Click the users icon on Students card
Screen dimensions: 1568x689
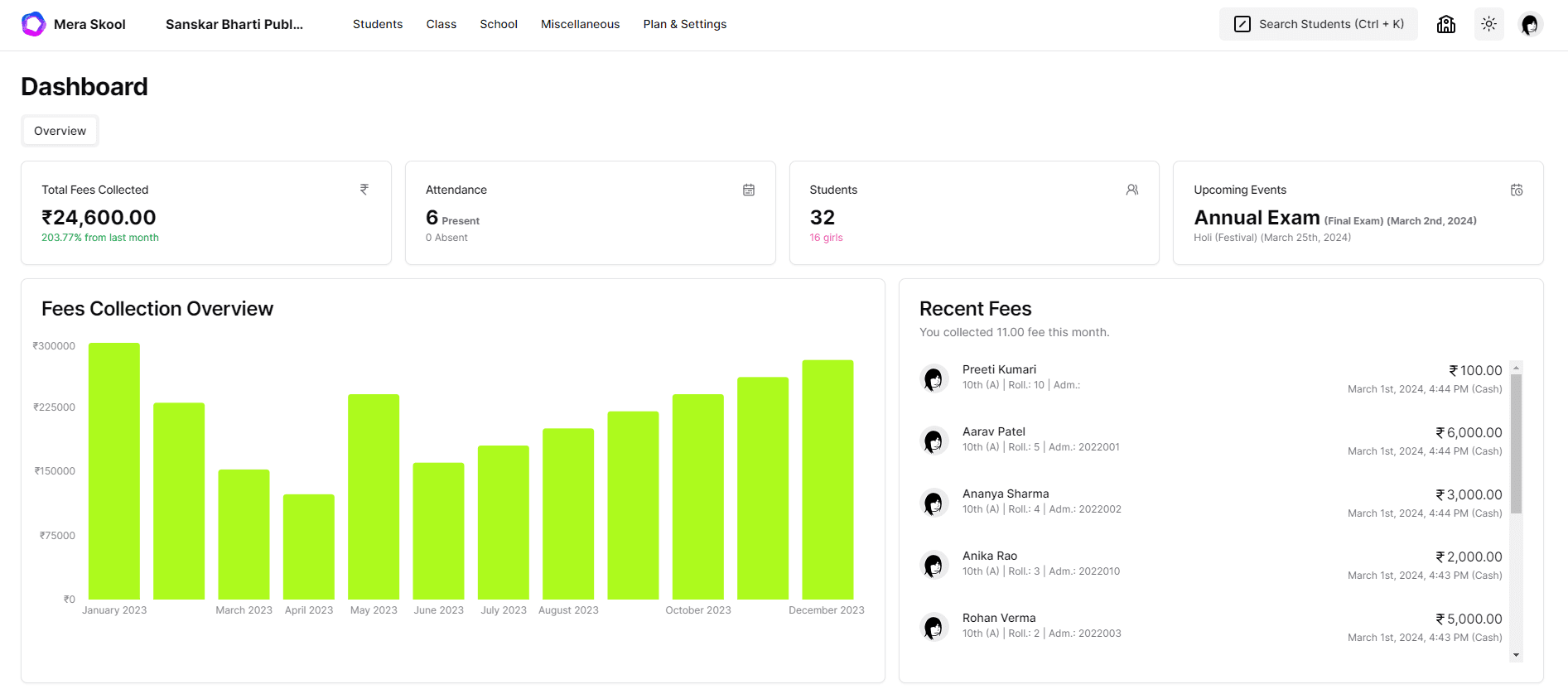coord(1131,190)
